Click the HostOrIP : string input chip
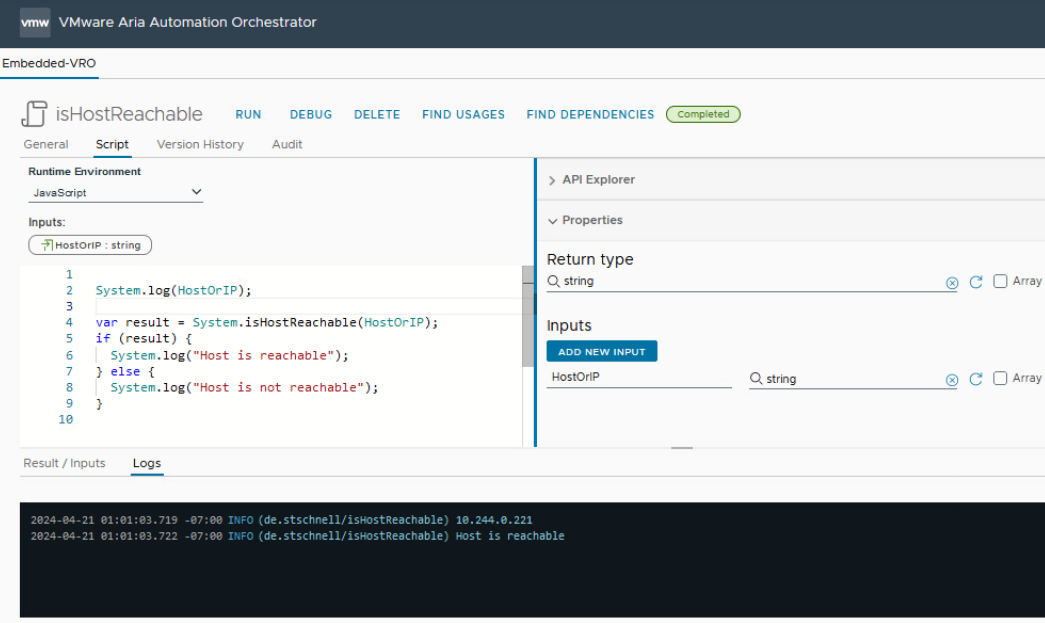This screenshot has height=623, width=1045. tap(90, 245)
